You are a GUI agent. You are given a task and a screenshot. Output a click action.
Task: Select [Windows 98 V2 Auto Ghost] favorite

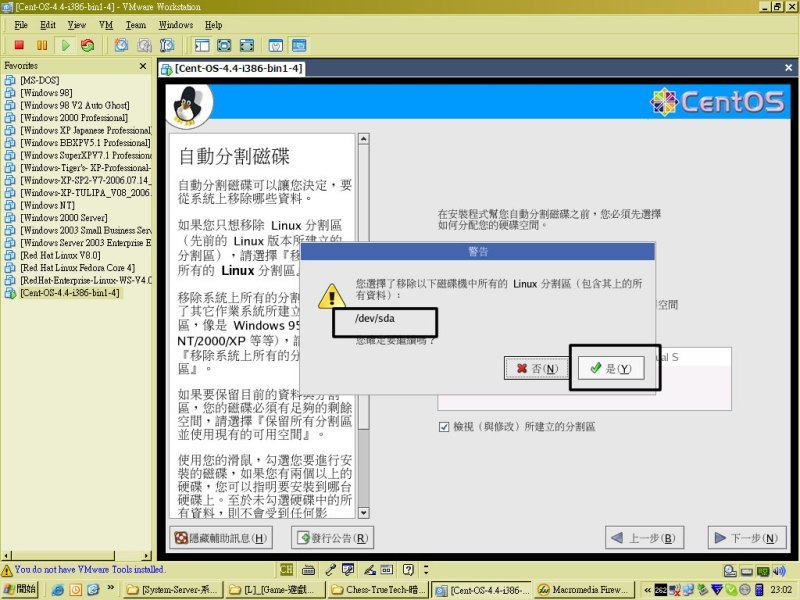pos(75,105)
